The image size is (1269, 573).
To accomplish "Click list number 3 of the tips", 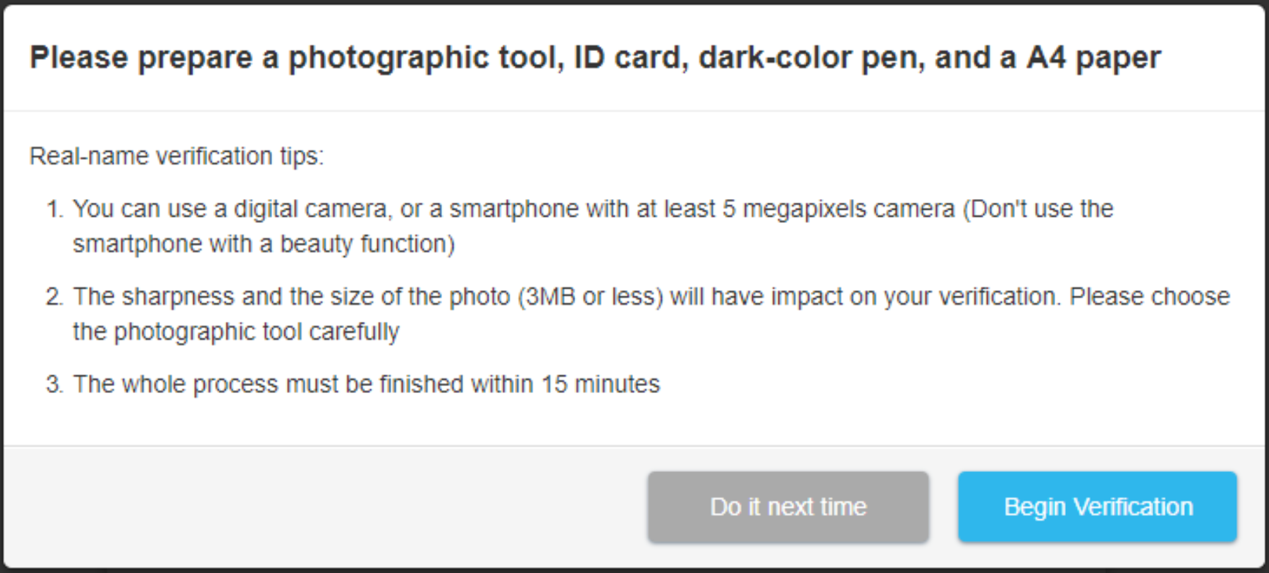I will pyautogui.click(x=55, y=384).
